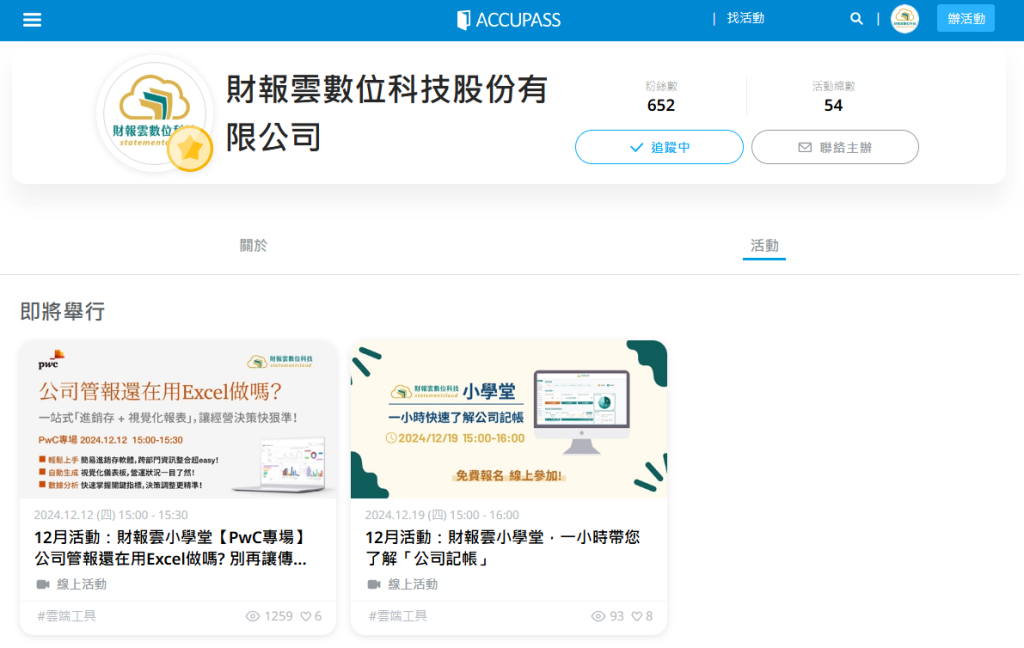Click #雲端工具 tag on PwC event card

coord(67,616)
